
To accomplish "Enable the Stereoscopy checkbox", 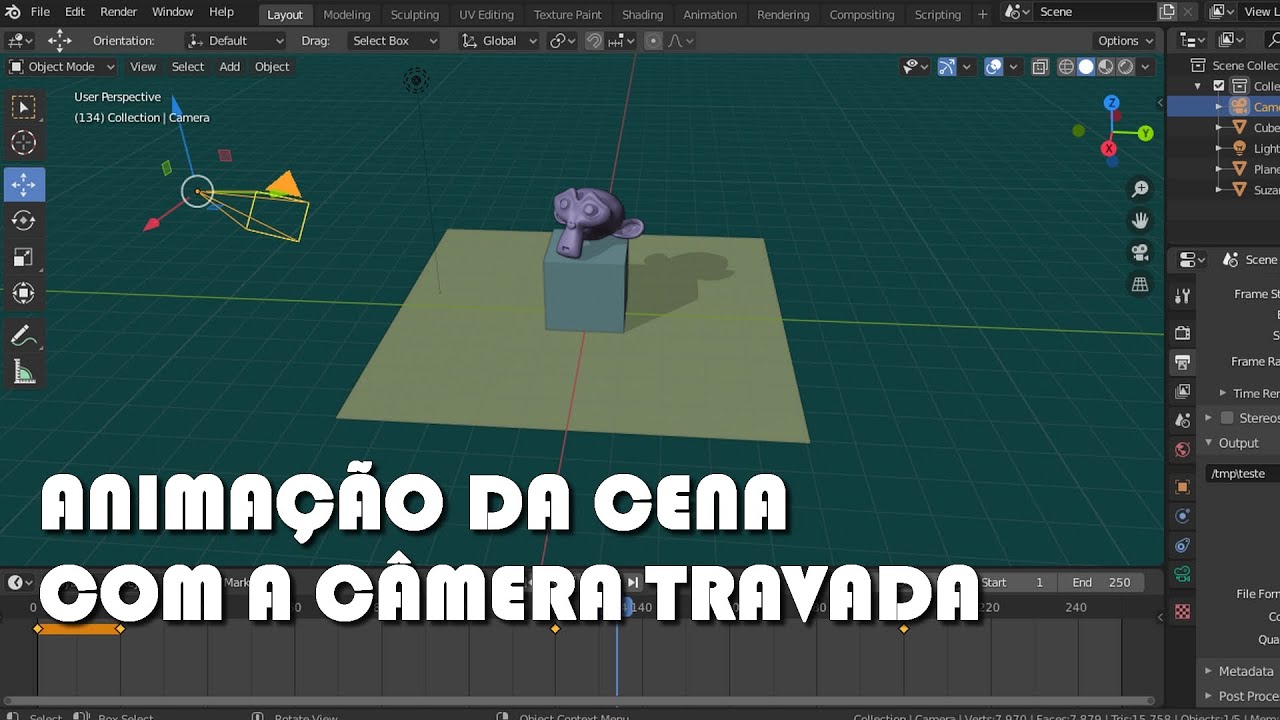I will point(1227,418).
